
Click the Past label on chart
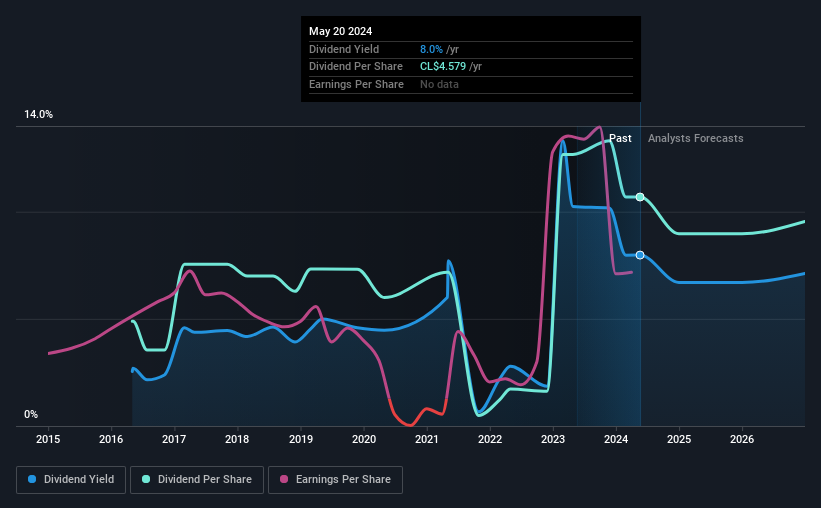620,138
